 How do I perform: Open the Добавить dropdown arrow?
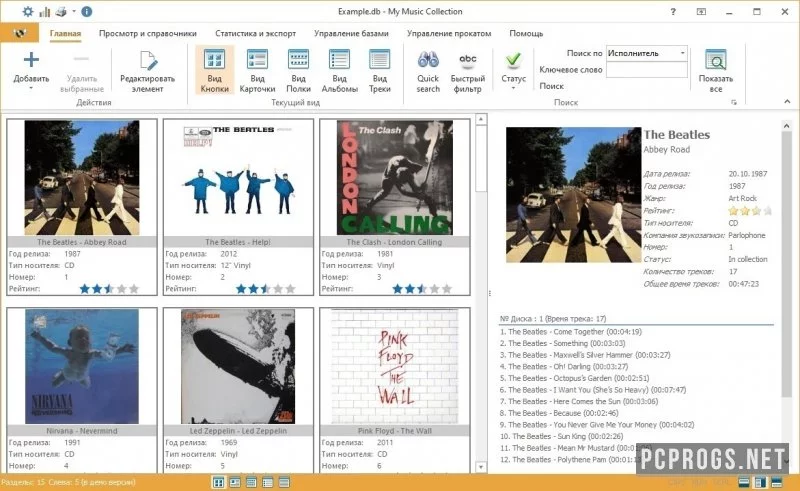[x=31, y=88]
